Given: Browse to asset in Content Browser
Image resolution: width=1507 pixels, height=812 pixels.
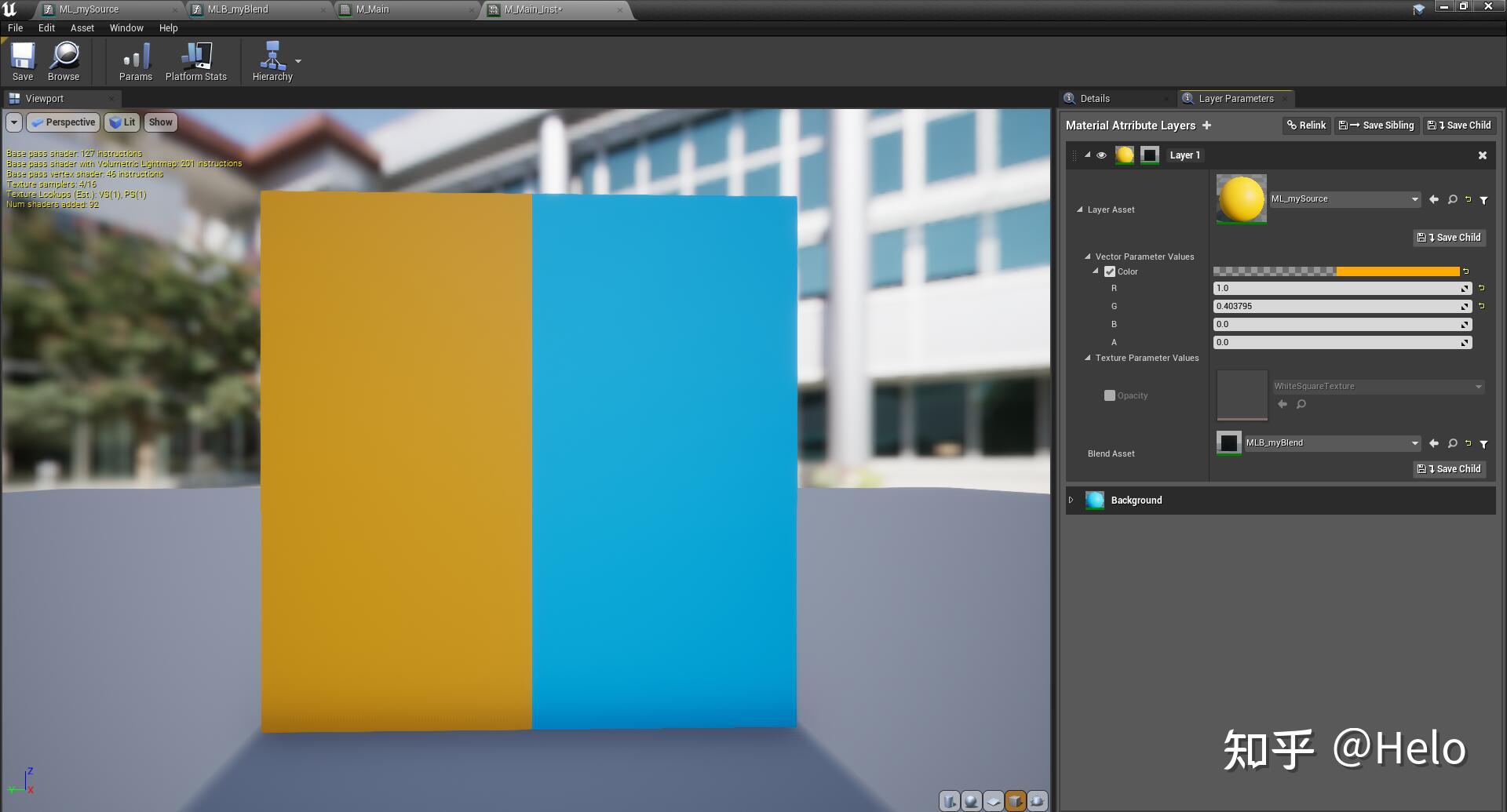Looking at the screenshot, I should (64, 60).
